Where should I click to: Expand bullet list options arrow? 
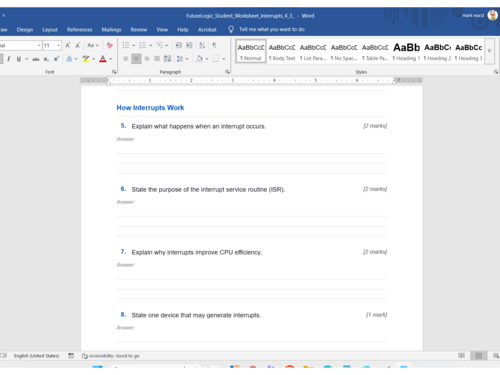(134, 45)
